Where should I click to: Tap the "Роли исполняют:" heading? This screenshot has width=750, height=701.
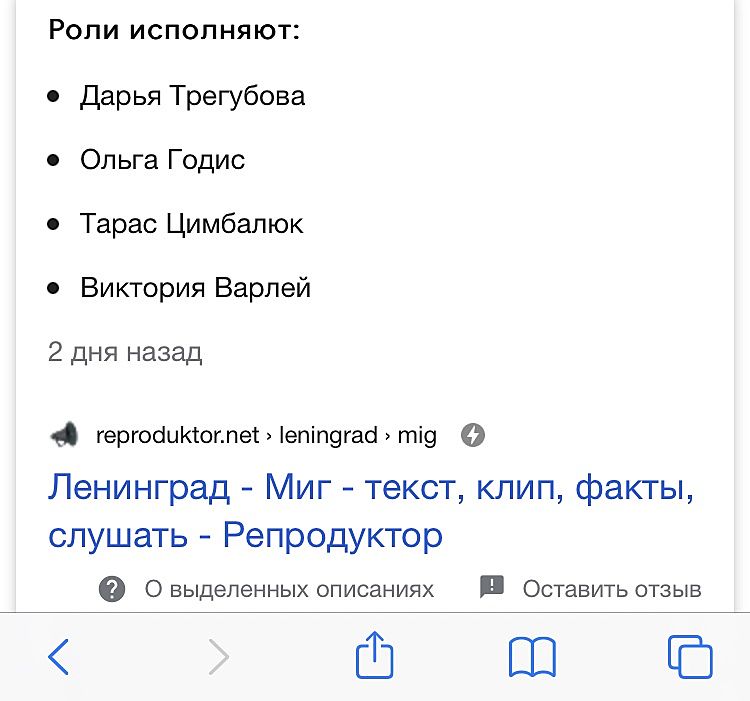tap(174, 29)
